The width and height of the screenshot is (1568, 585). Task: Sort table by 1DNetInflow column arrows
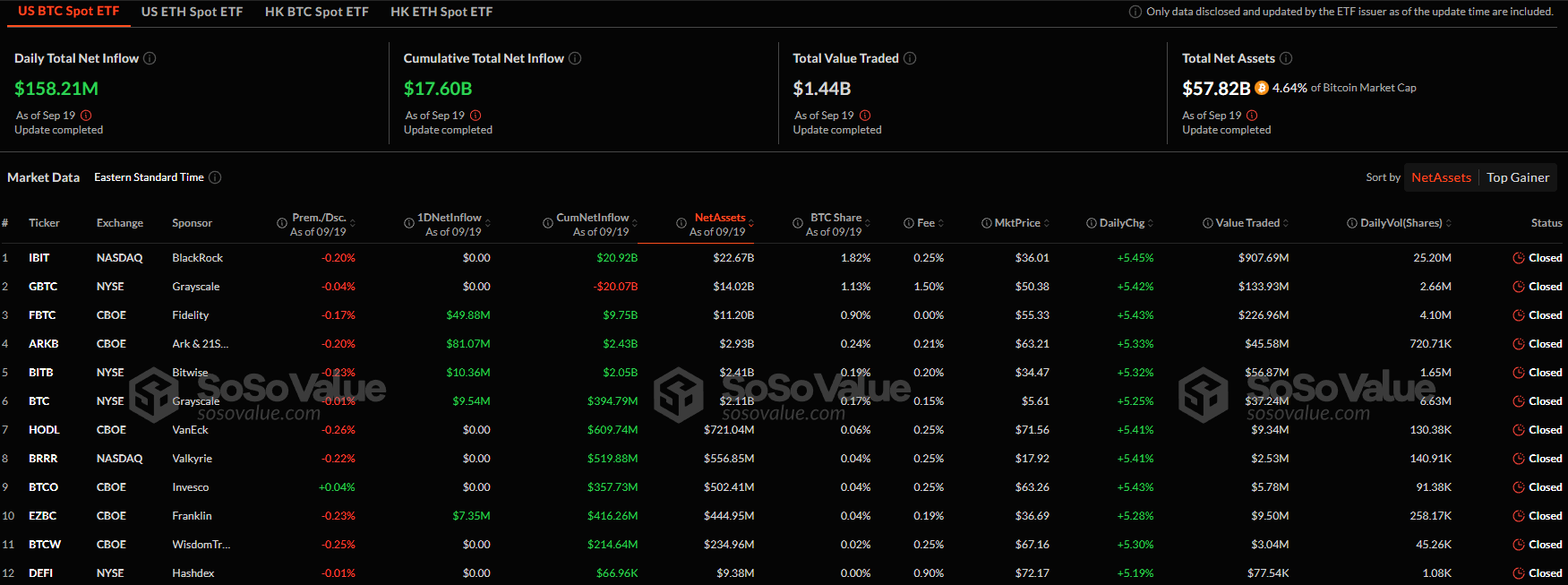click(488, 223)
